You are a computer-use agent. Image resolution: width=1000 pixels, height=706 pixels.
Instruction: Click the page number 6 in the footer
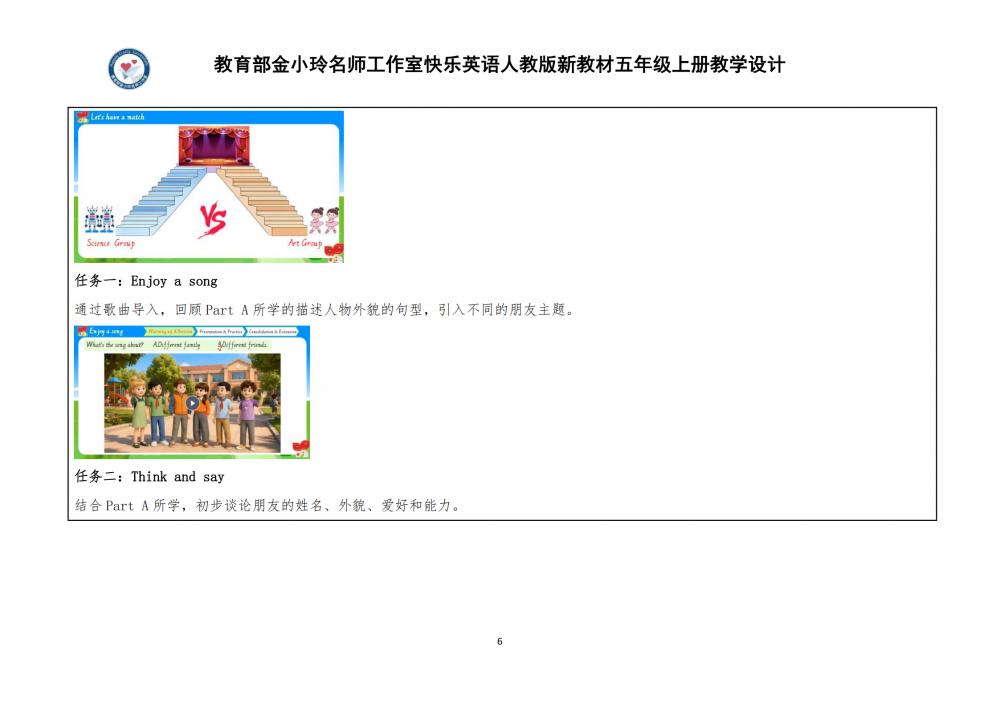[x=499, y=642]
